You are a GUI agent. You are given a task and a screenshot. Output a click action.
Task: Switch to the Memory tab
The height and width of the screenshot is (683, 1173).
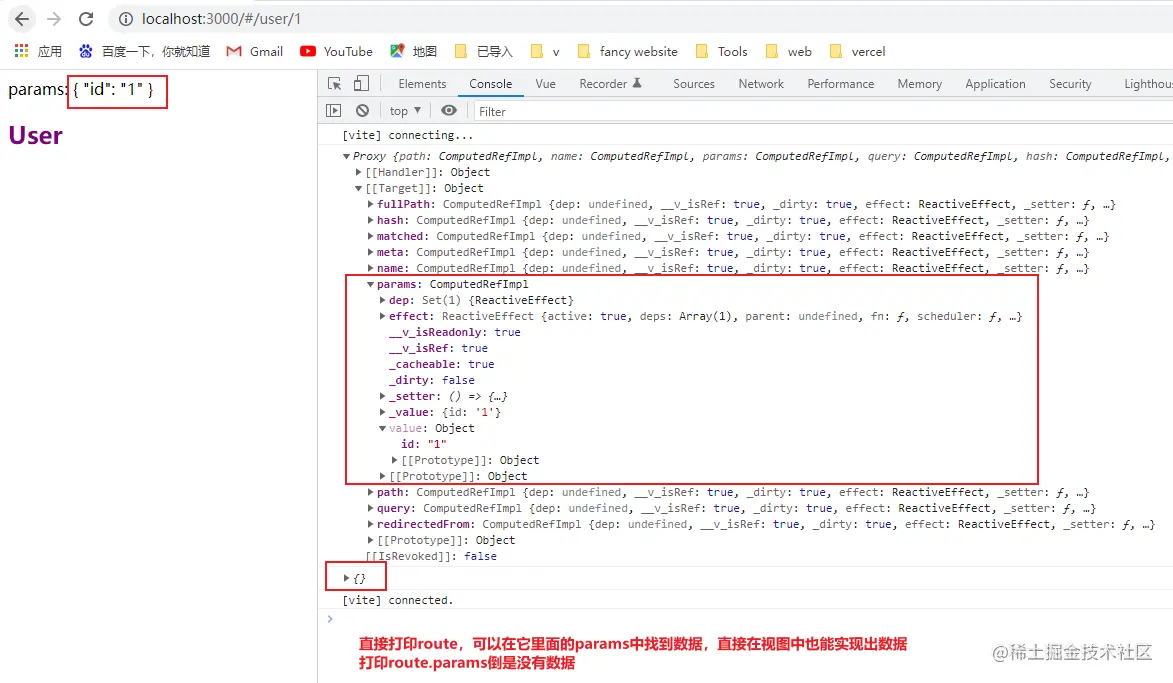[x=919, y=84]
